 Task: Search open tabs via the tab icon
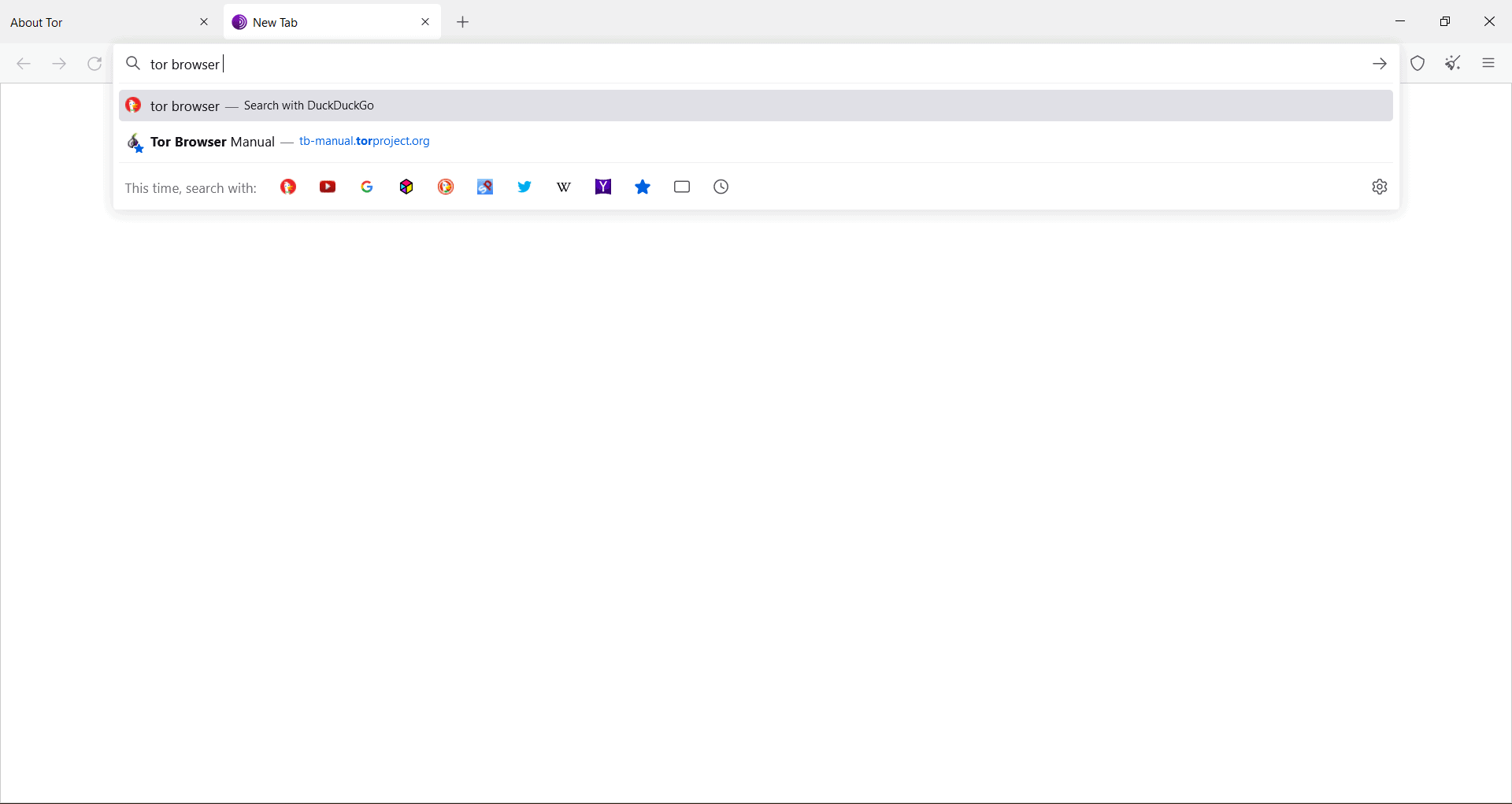(682, 187)
